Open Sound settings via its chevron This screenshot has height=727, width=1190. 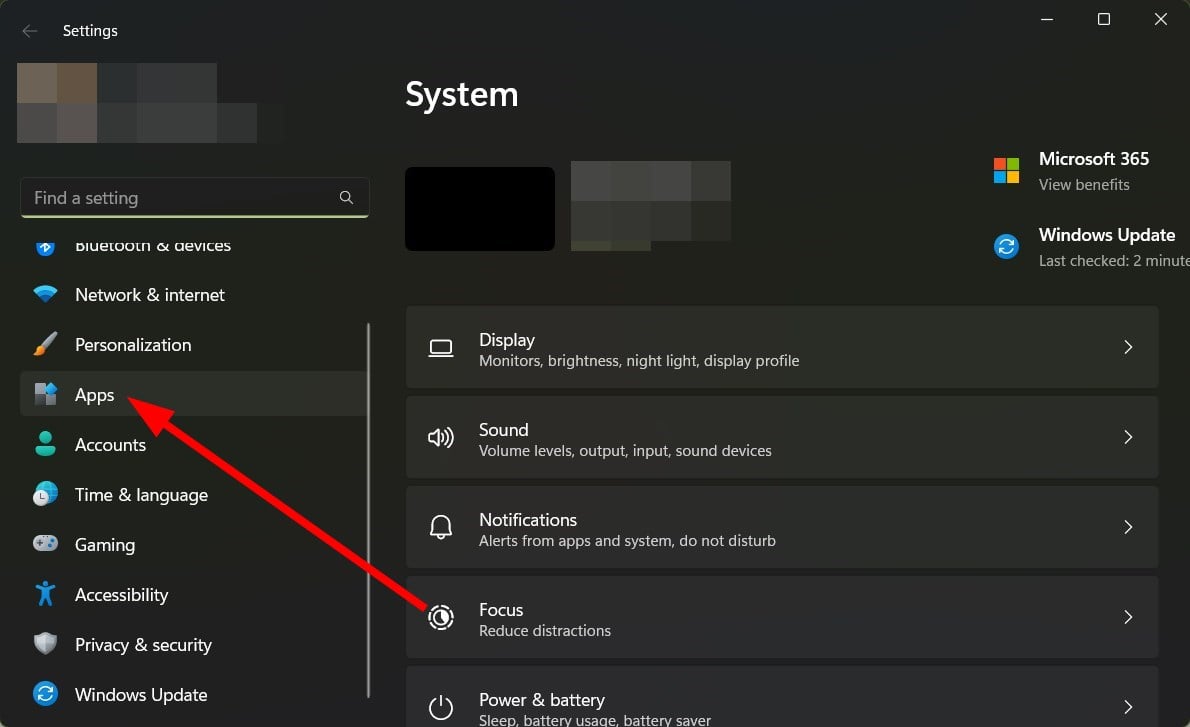pos(1129,437)
